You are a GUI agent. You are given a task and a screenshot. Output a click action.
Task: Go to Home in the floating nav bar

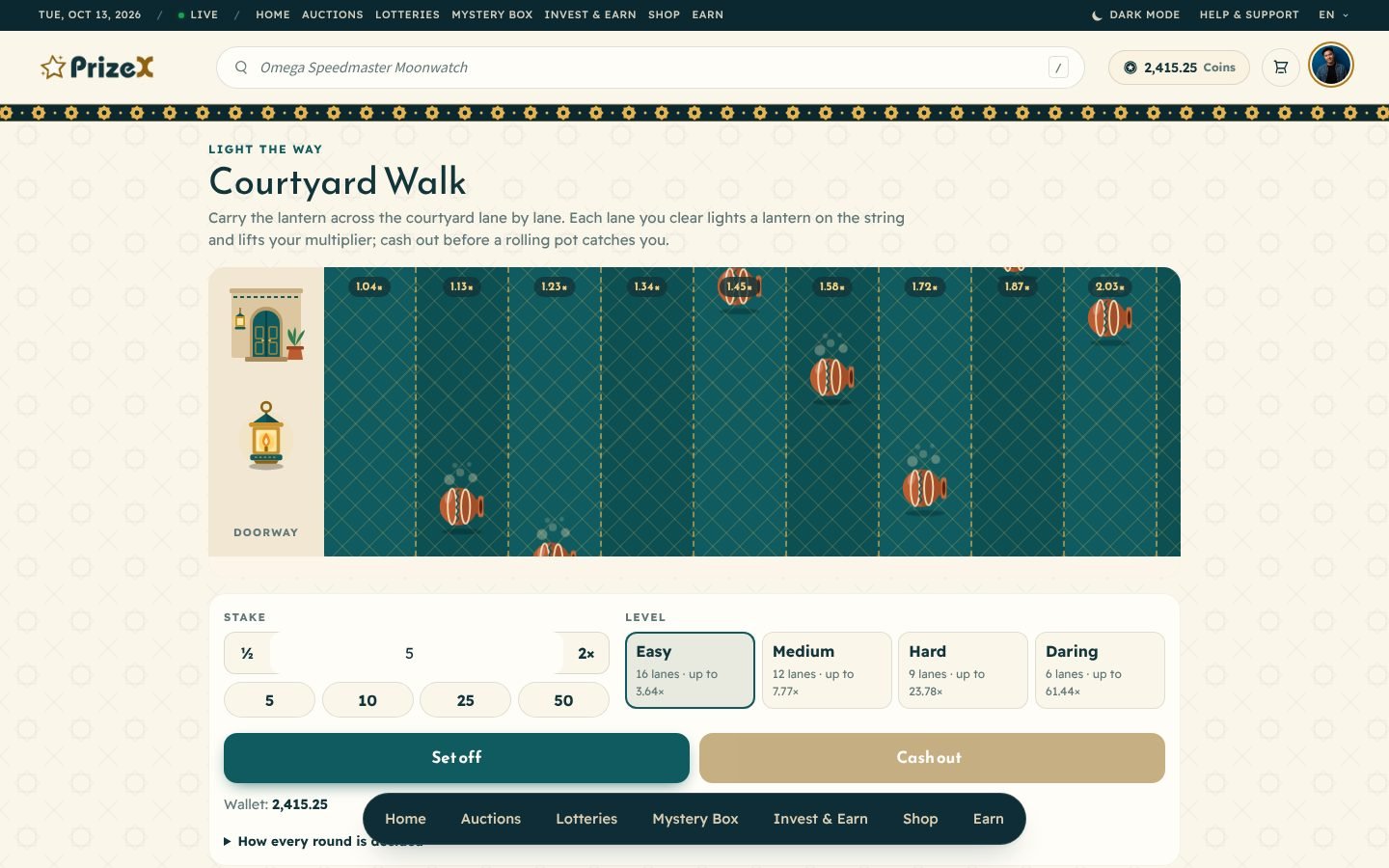click(x=405, y=819)
